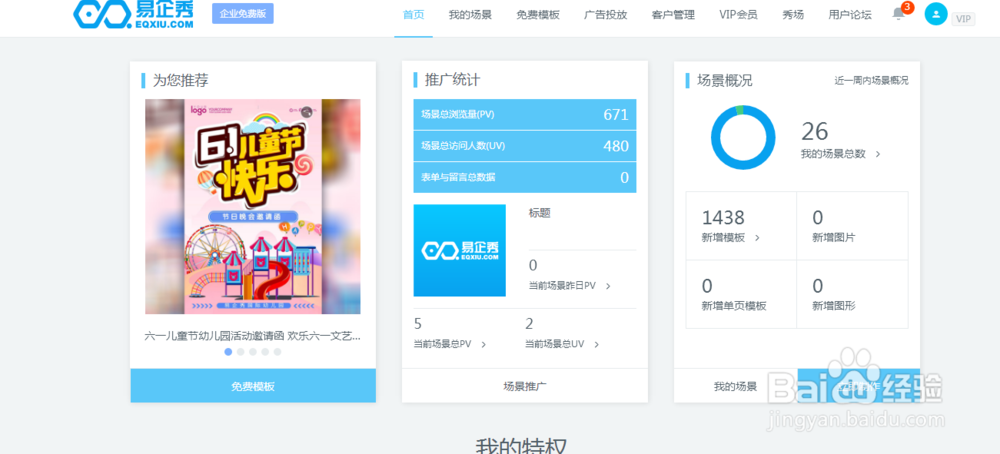Open the 用户论坛 menu item

point(849,15)
